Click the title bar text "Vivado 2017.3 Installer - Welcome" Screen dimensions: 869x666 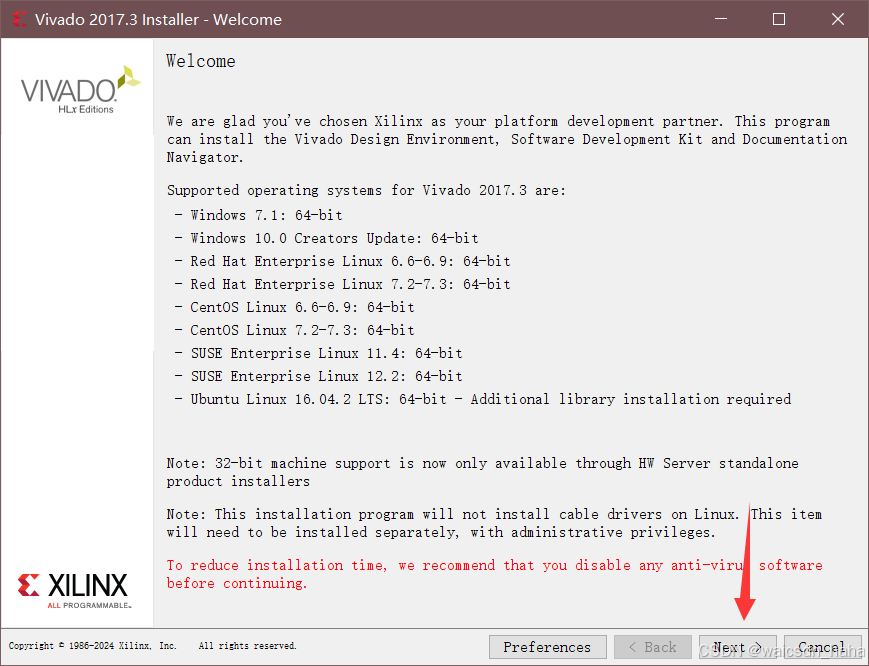(158, 19)
